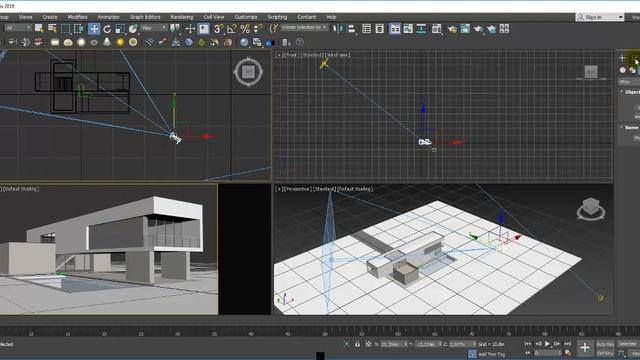Screen dimensions: 640x360
Task: Open the Time Configuration icon
Action: [568, 353]
